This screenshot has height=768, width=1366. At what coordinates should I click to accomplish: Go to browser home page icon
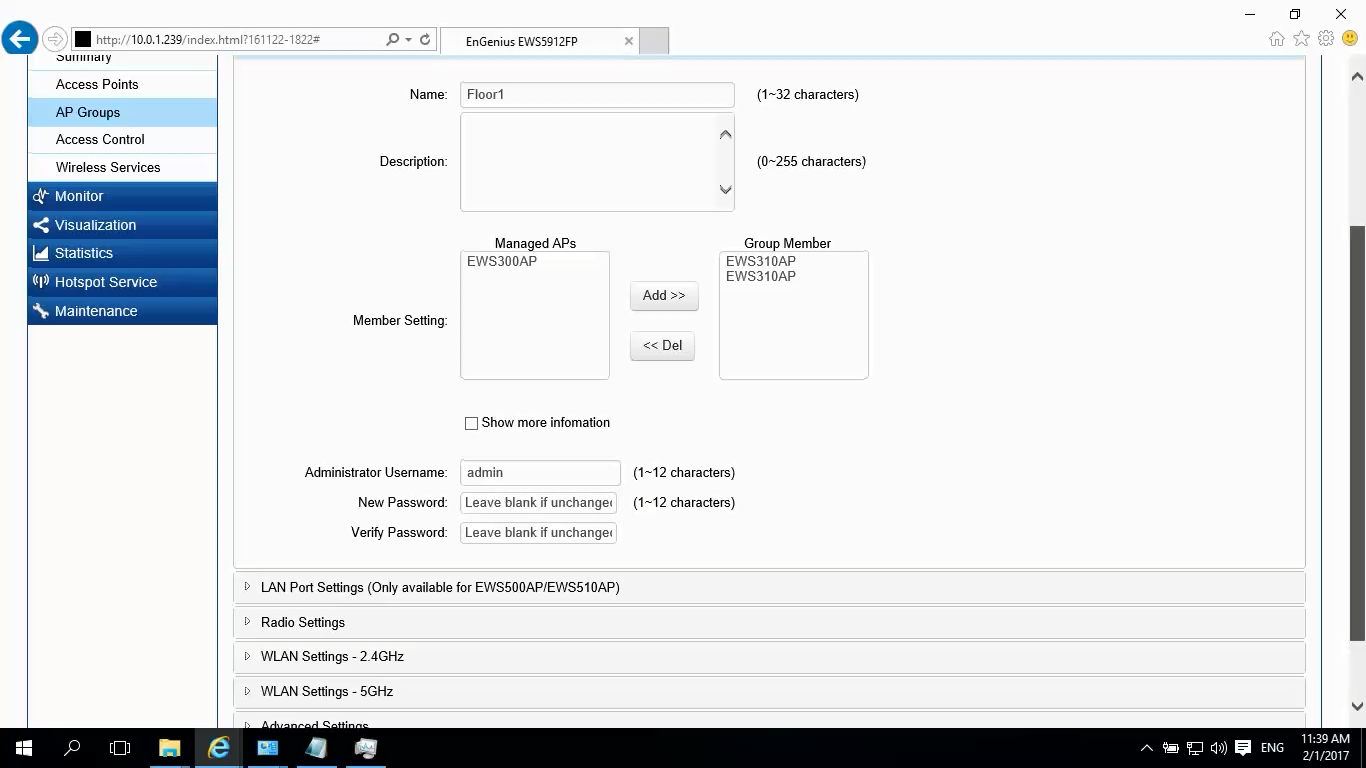coord(1277,39)
